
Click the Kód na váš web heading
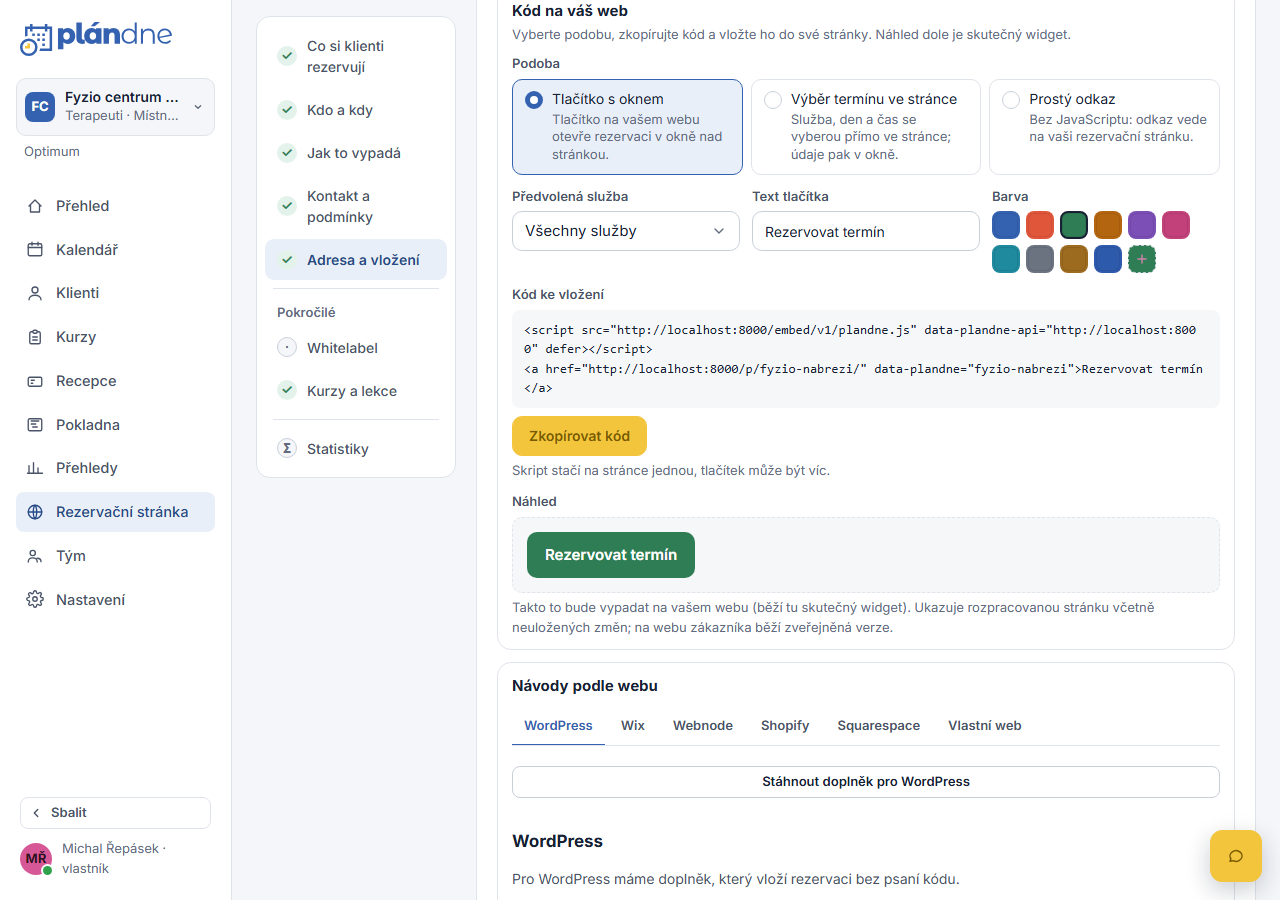pos(570,11)
